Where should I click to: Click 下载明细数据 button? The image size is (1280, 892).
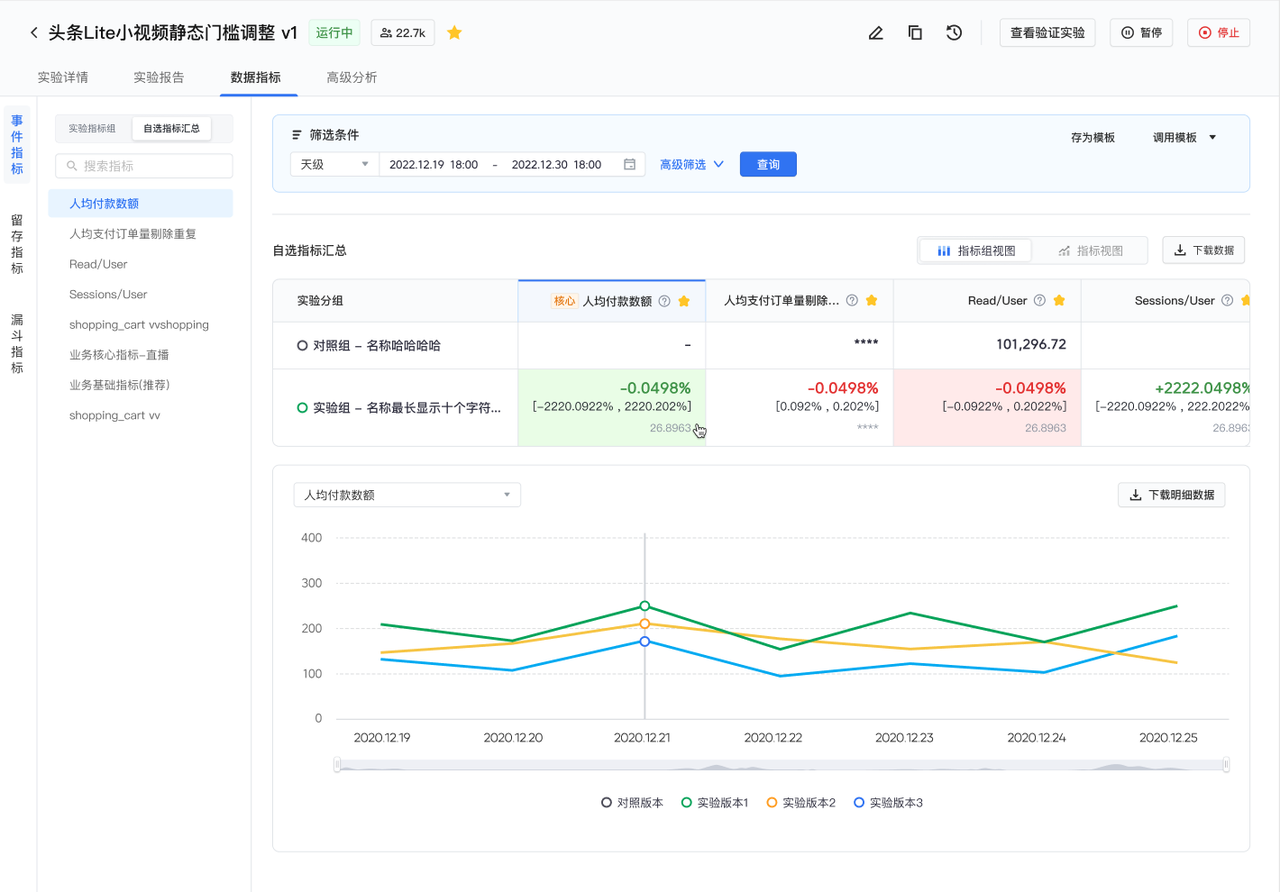[x=1171, y=495]
